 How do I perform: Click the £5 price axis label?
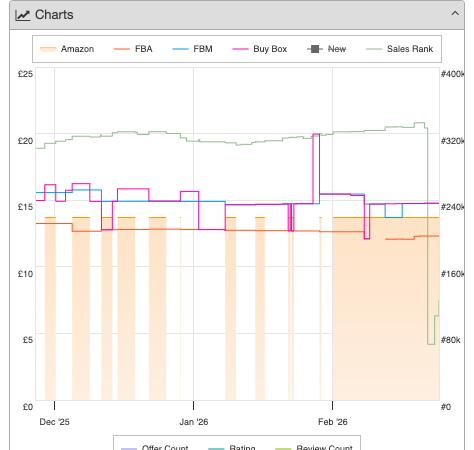click(x=28, y=340)
